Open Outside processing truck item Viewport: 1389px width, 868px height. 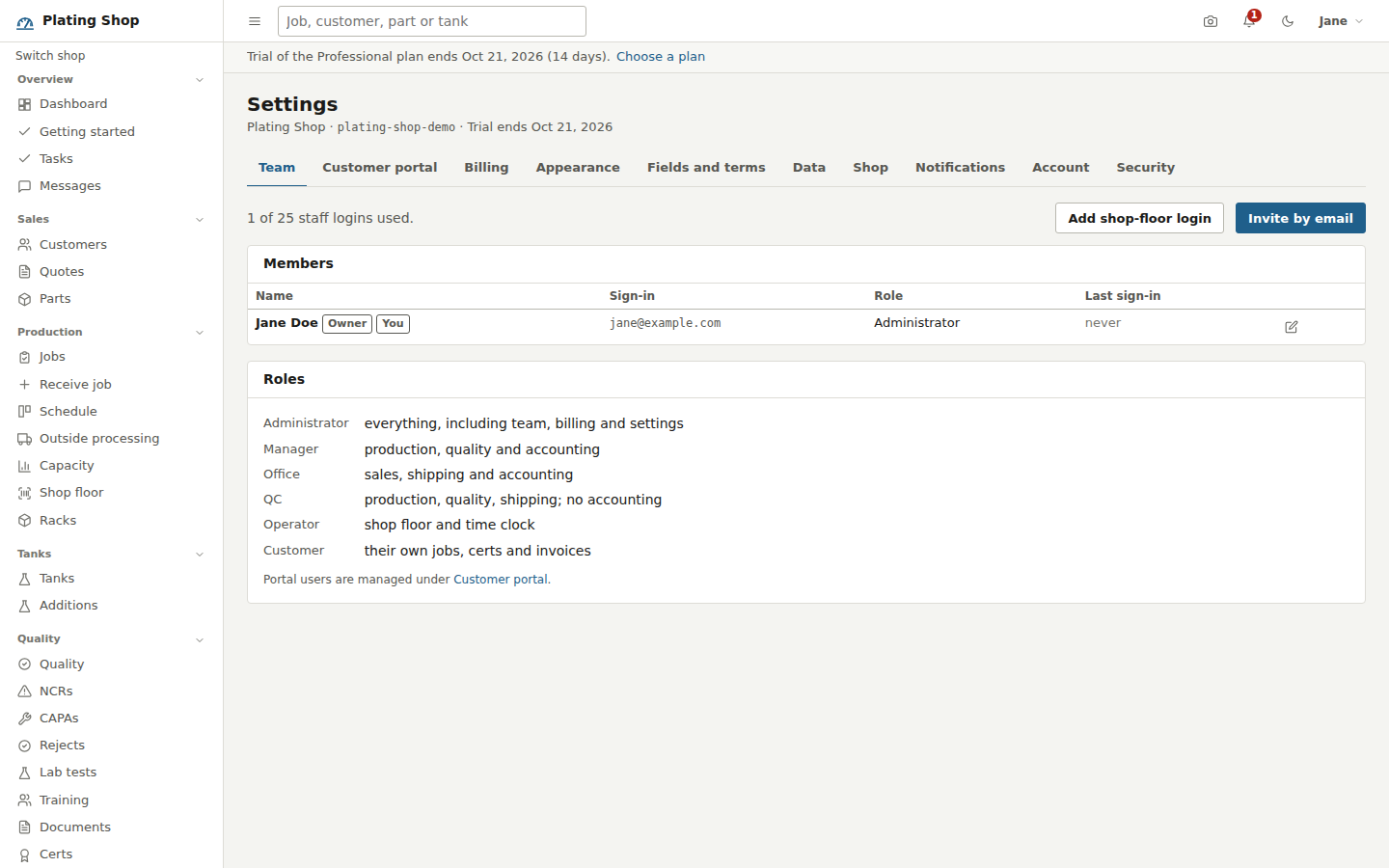(x=112, y=439)
